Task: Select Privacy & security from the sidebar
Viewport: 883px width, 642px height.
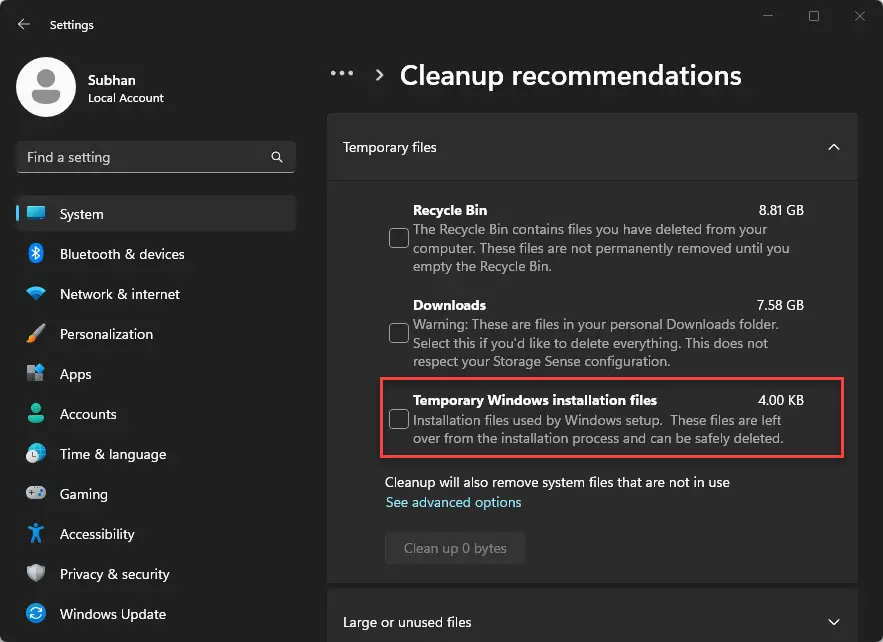Action: [36, 574]
